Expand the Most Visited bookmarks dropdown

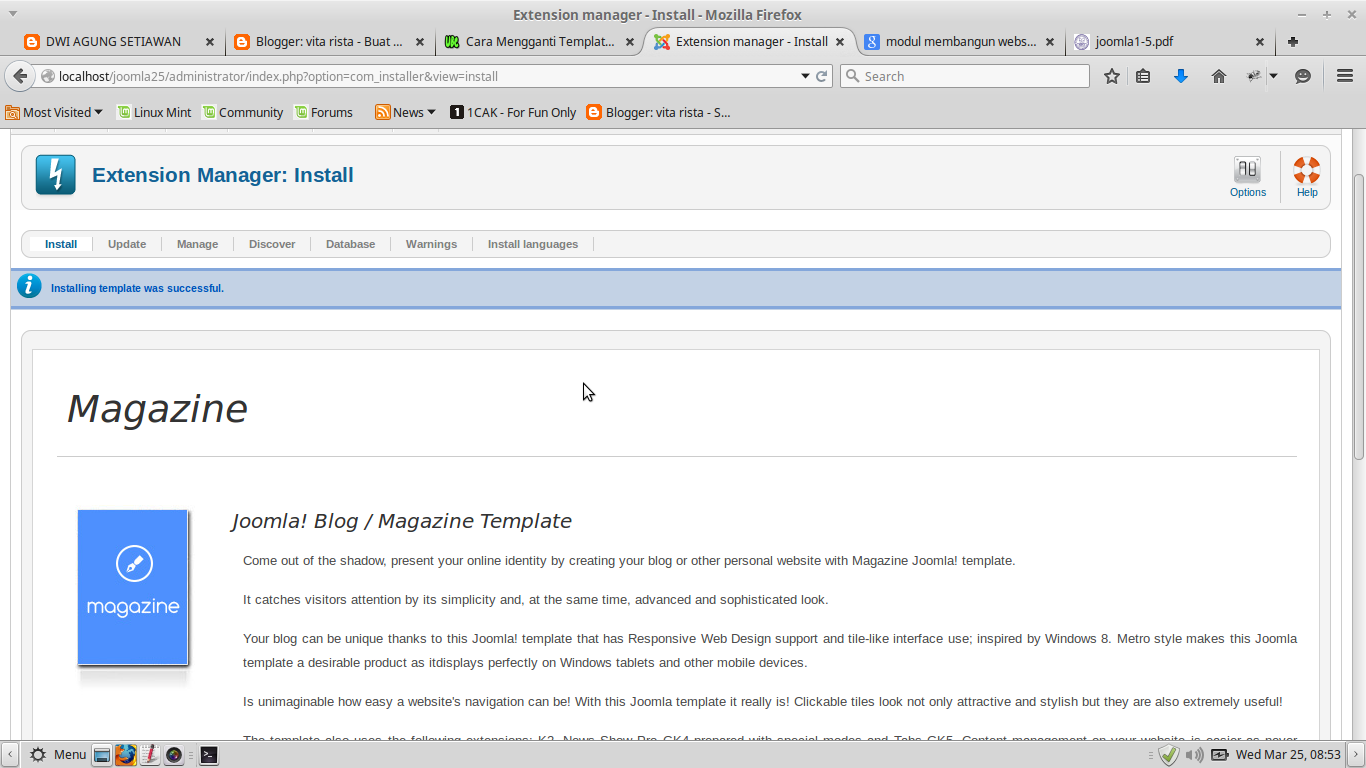(55, 112)
